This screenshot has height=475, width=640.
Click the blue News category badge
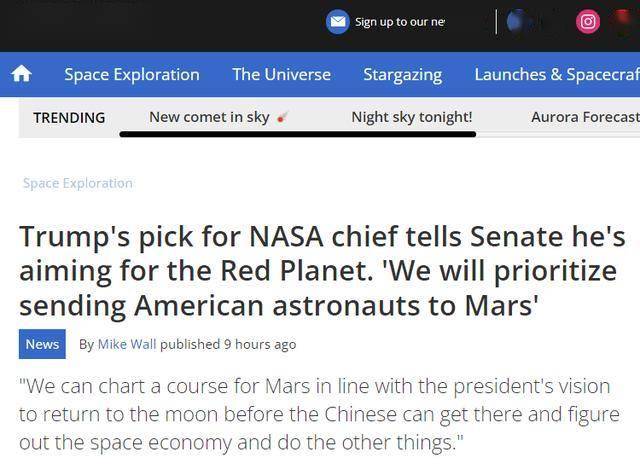(42, 344)
